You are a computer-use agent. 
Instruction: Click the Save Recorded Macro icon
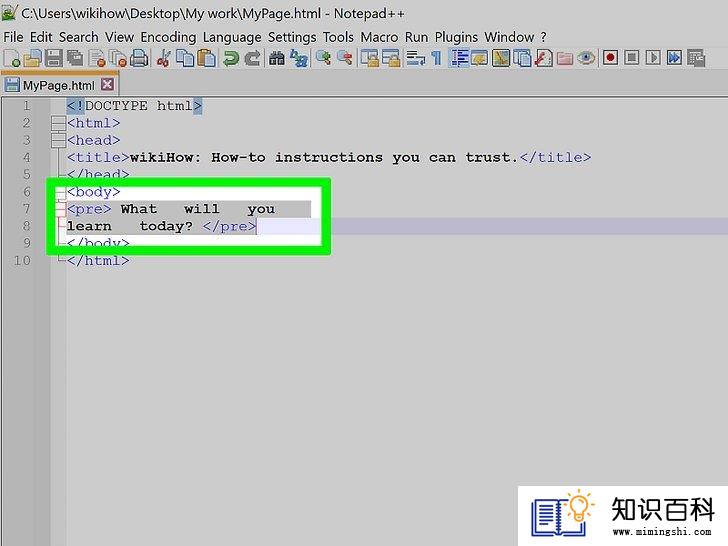coord(696,58)
